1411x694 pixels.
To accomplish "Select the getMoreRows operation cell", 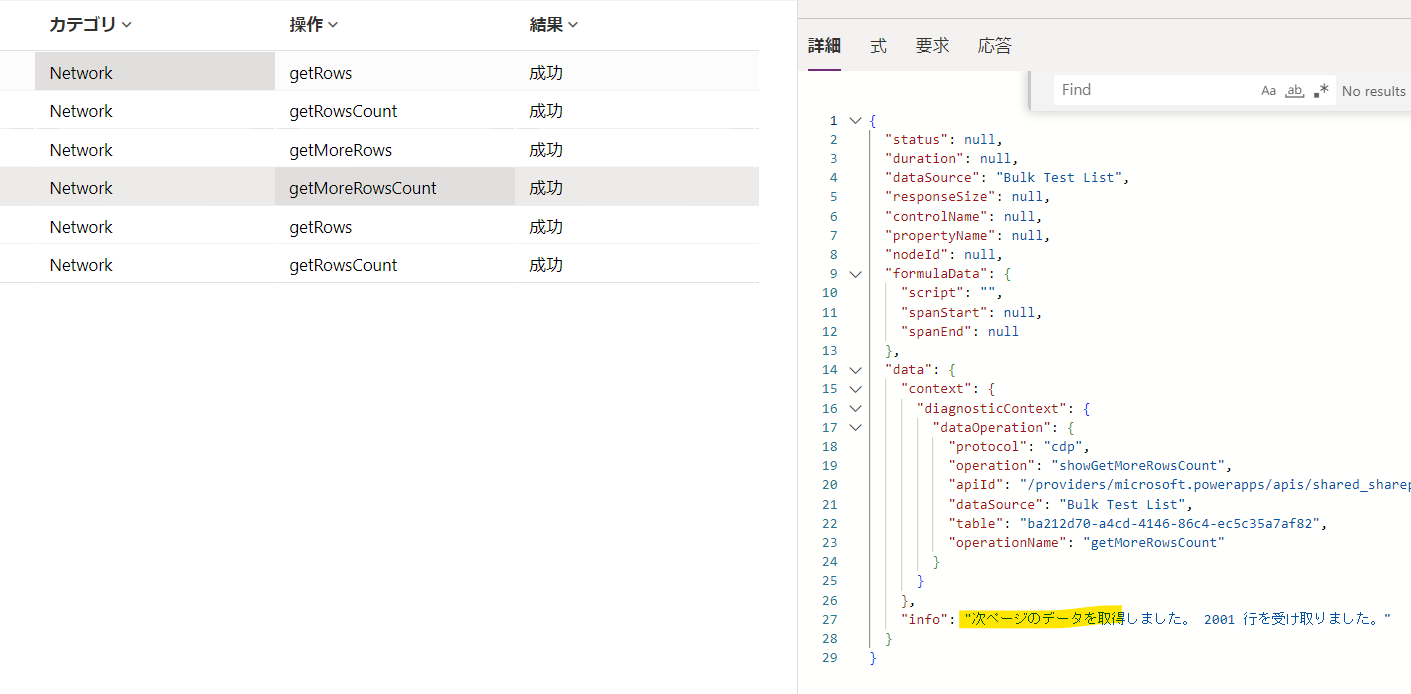I will click(x=395, y=150).
